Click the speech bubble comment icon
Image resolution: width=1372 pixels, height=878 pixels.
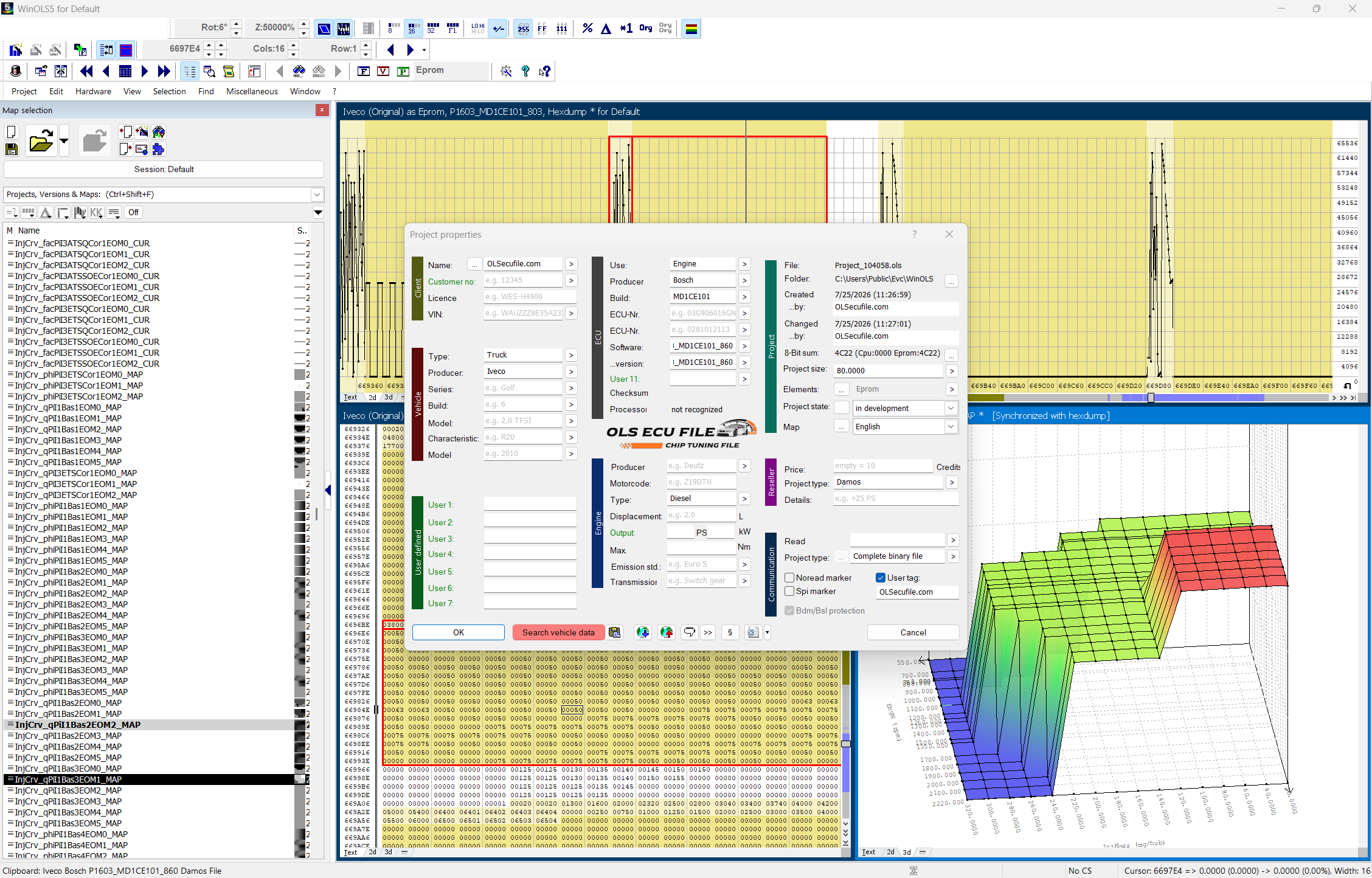(x=689, y=632)
